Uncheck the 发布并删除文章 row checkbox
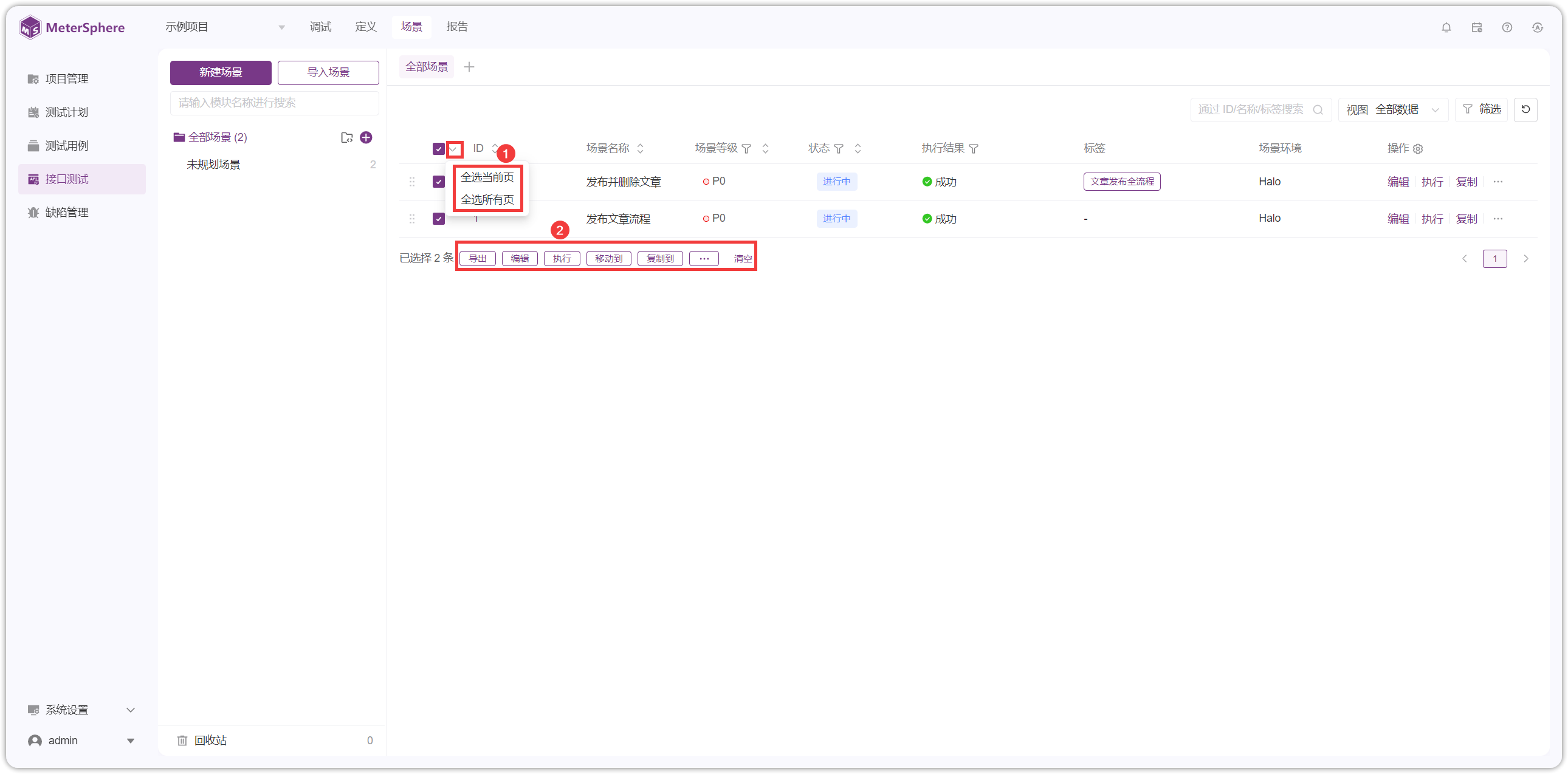Image resolution: width=1568 pixels, height=774 pixels. (x=438, y=181)
